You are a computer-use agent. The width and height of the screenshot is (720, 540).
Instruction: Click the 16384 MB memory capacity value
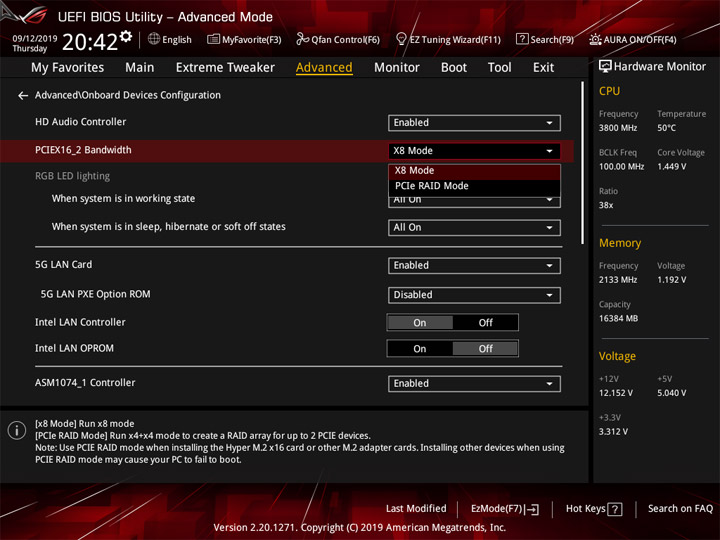[618, 319]
